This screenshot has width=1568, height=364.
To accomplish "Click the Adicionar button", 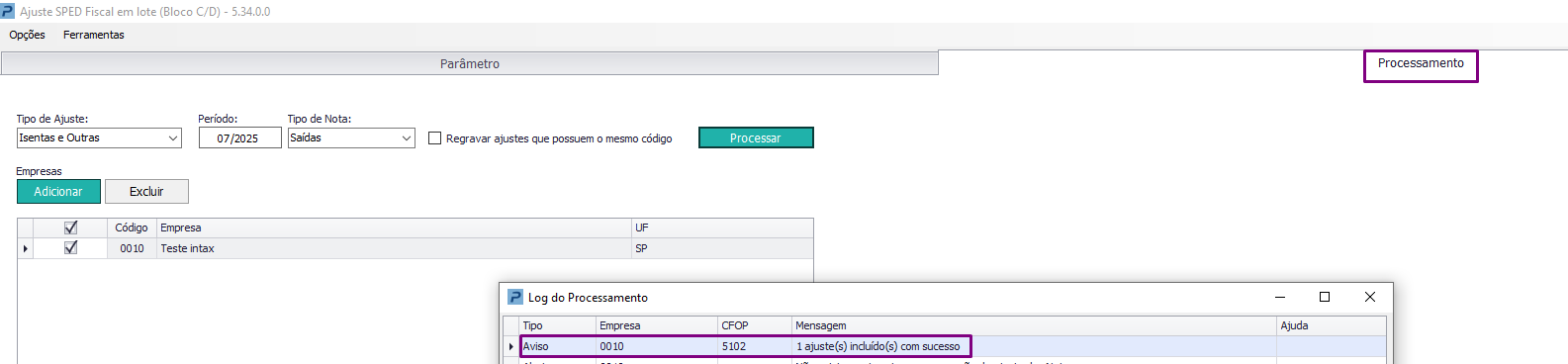I will [x=58, y=191].
